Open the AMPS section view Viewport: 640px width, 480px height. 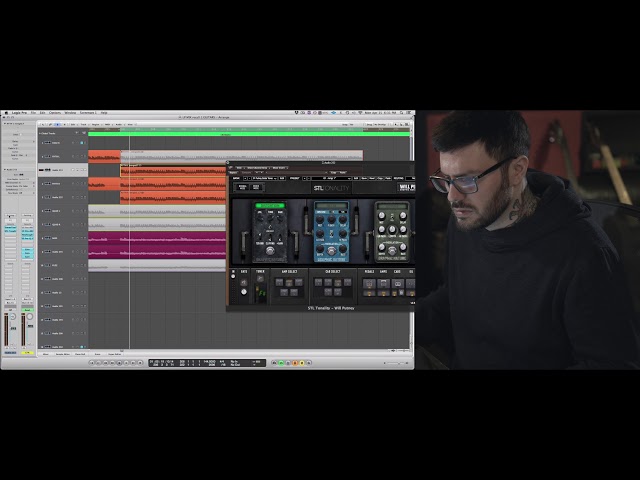point(384,284)
